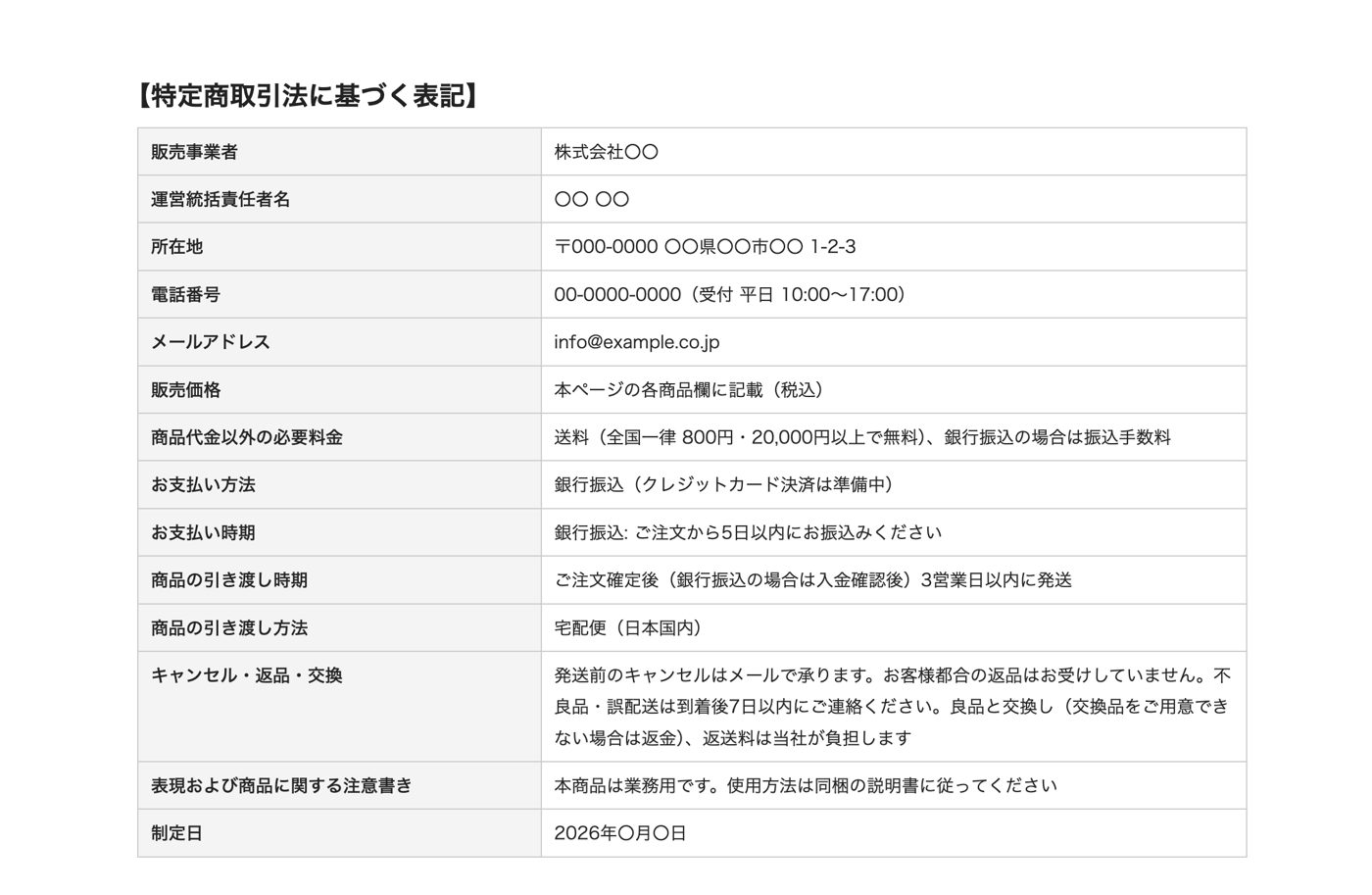
Task: Click the 商品の引き渡し時期 label
Action: pos(229,580)
